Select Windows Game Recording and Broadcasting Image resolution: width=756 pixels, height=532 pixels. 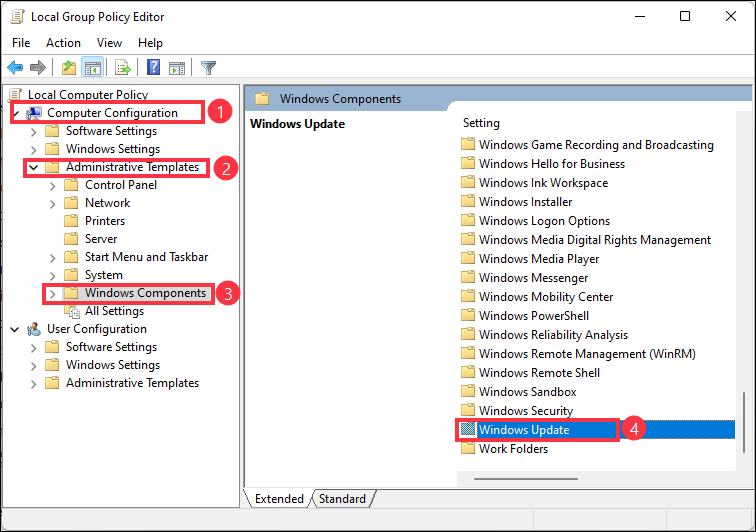pos(596,145)
